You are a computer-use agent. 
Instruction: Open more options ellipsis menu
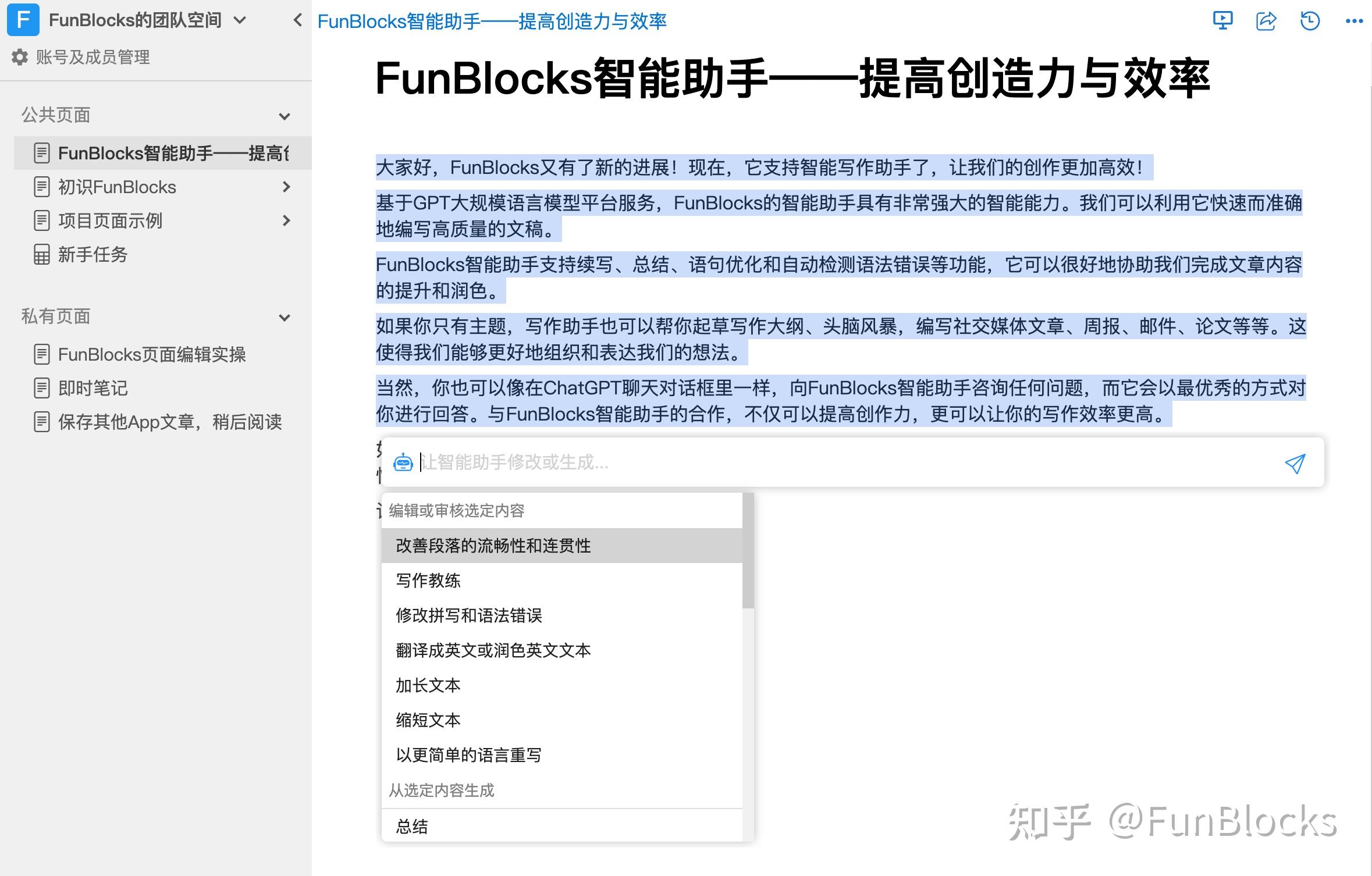pyautogui.click(x=1353, y=20)
